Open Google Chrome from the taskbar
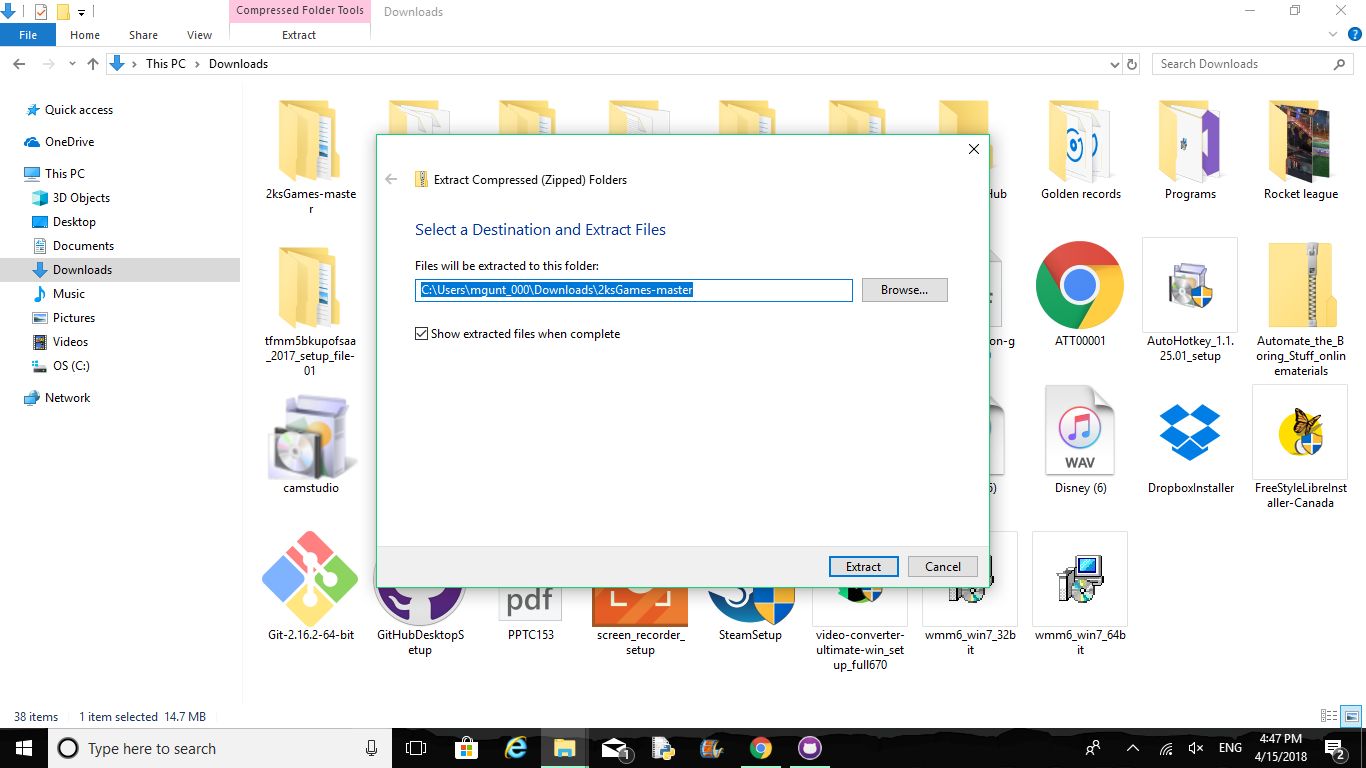Image resolution: width=1366 pixels, height=768 pixels. [761, 748]
